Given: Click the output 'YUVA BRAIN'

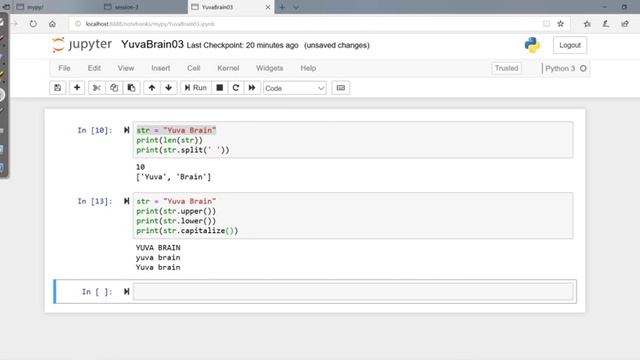Looking at the screenshot, I should tap(158, 248).
